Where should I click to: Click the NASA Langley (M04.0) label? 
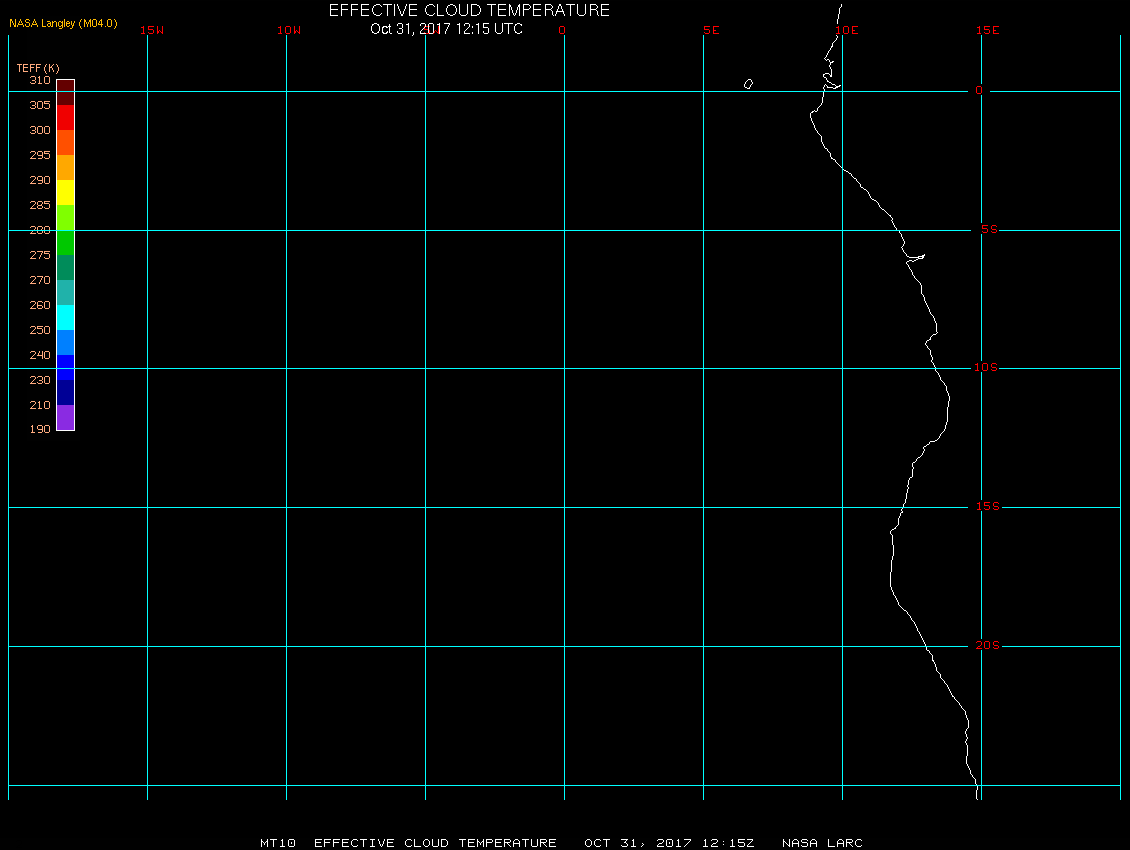63,23
